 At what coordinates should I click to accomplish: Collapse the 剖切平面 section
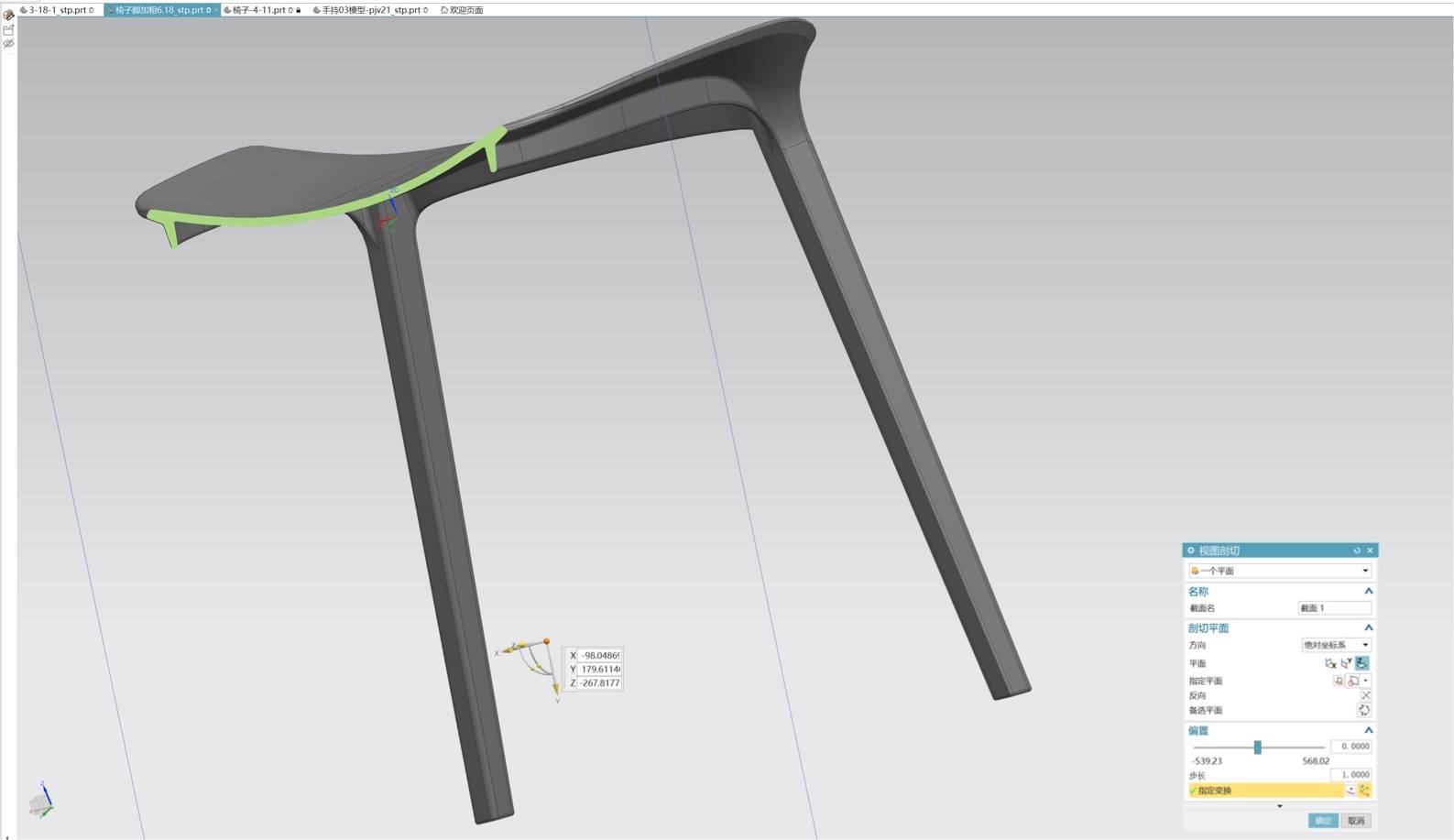pos(1368,627)
